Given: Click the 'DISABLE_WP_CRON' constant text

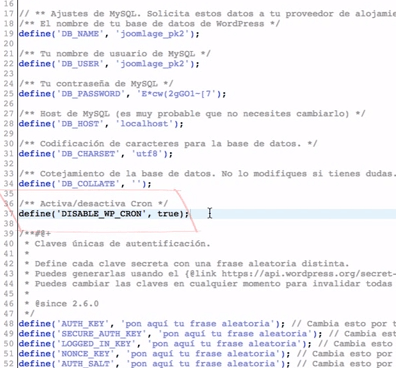Looking at the screenshot, I should [101, 214].
